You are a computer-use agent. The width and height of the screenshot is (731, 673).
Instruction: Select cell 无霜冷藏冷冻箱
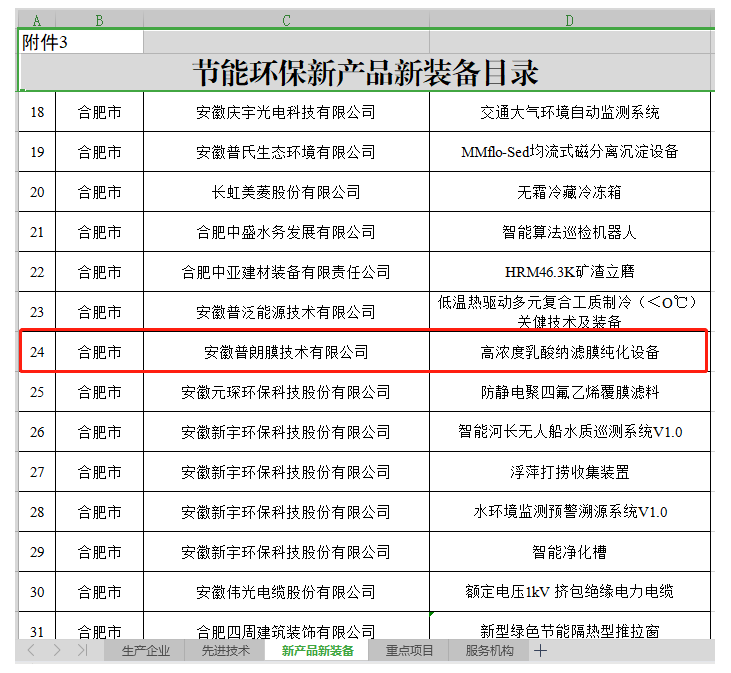pos(570,192)
